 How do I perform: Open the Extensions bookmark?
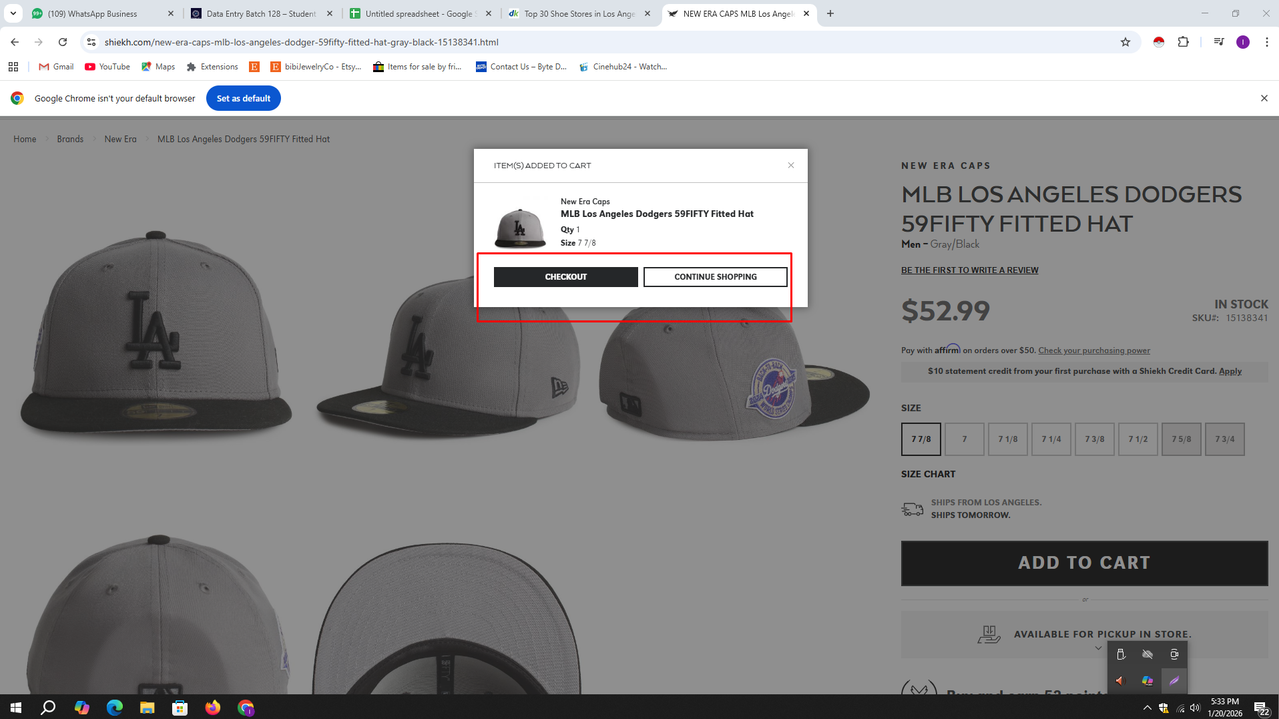(x=212, y=67)
